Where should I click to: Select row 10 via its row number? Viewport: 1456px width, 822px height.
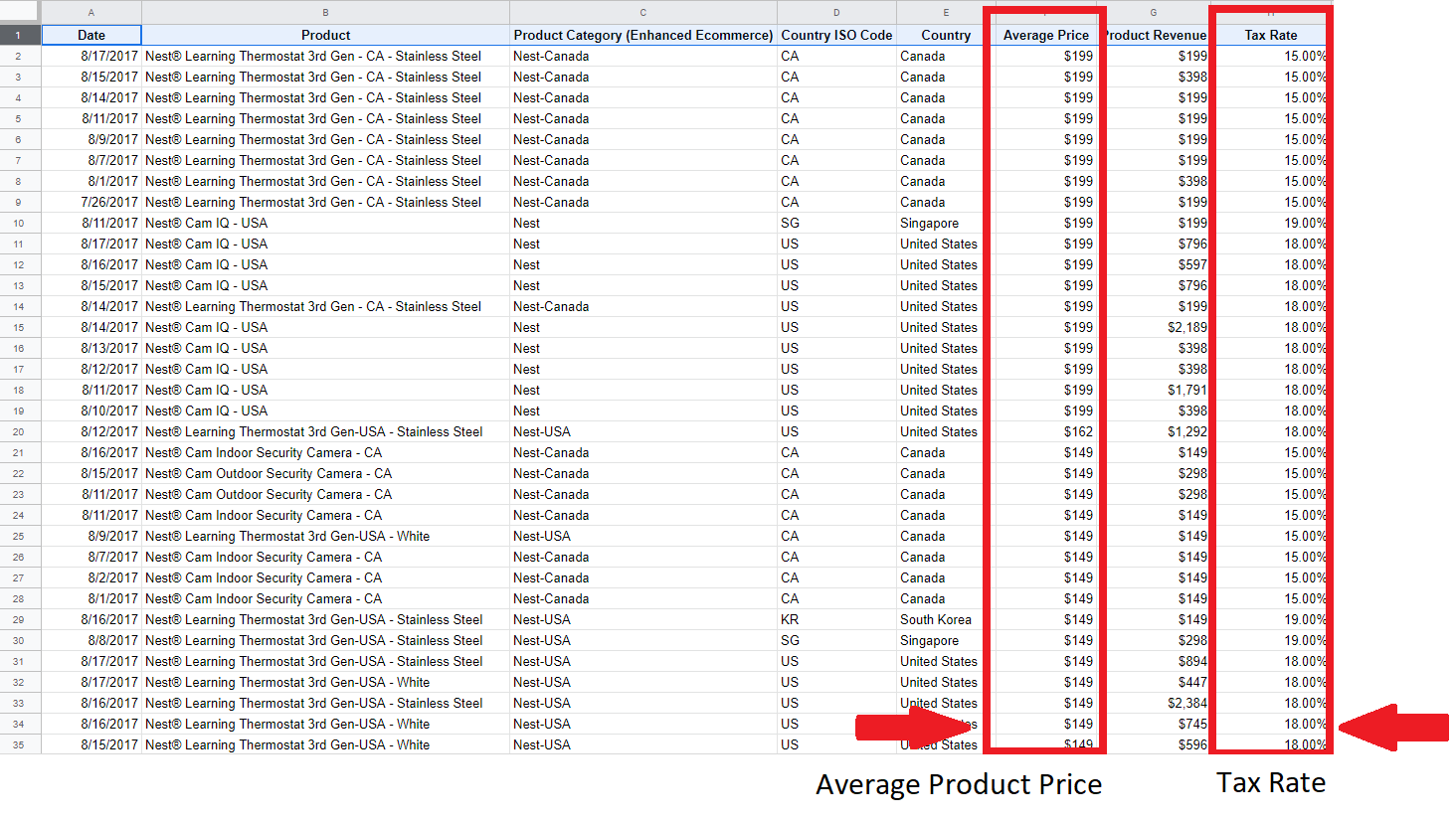tap(20, 223)
